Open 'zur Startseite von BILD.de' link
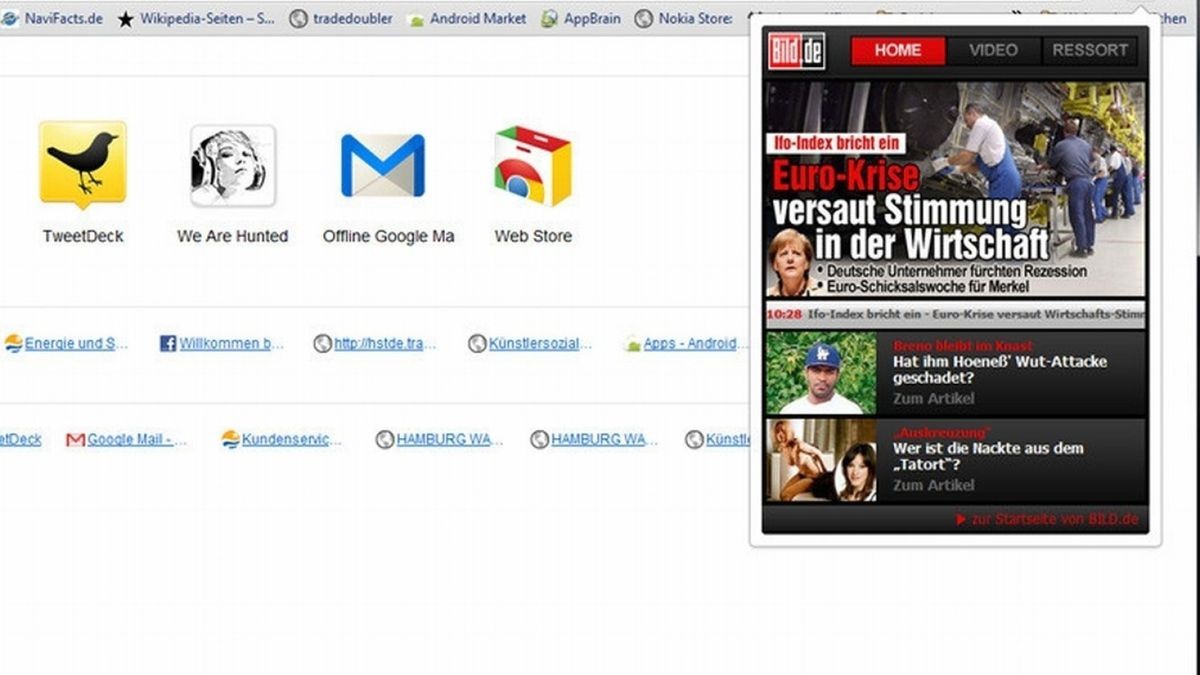This screenshot has height=675, width=1200. 1048,519
